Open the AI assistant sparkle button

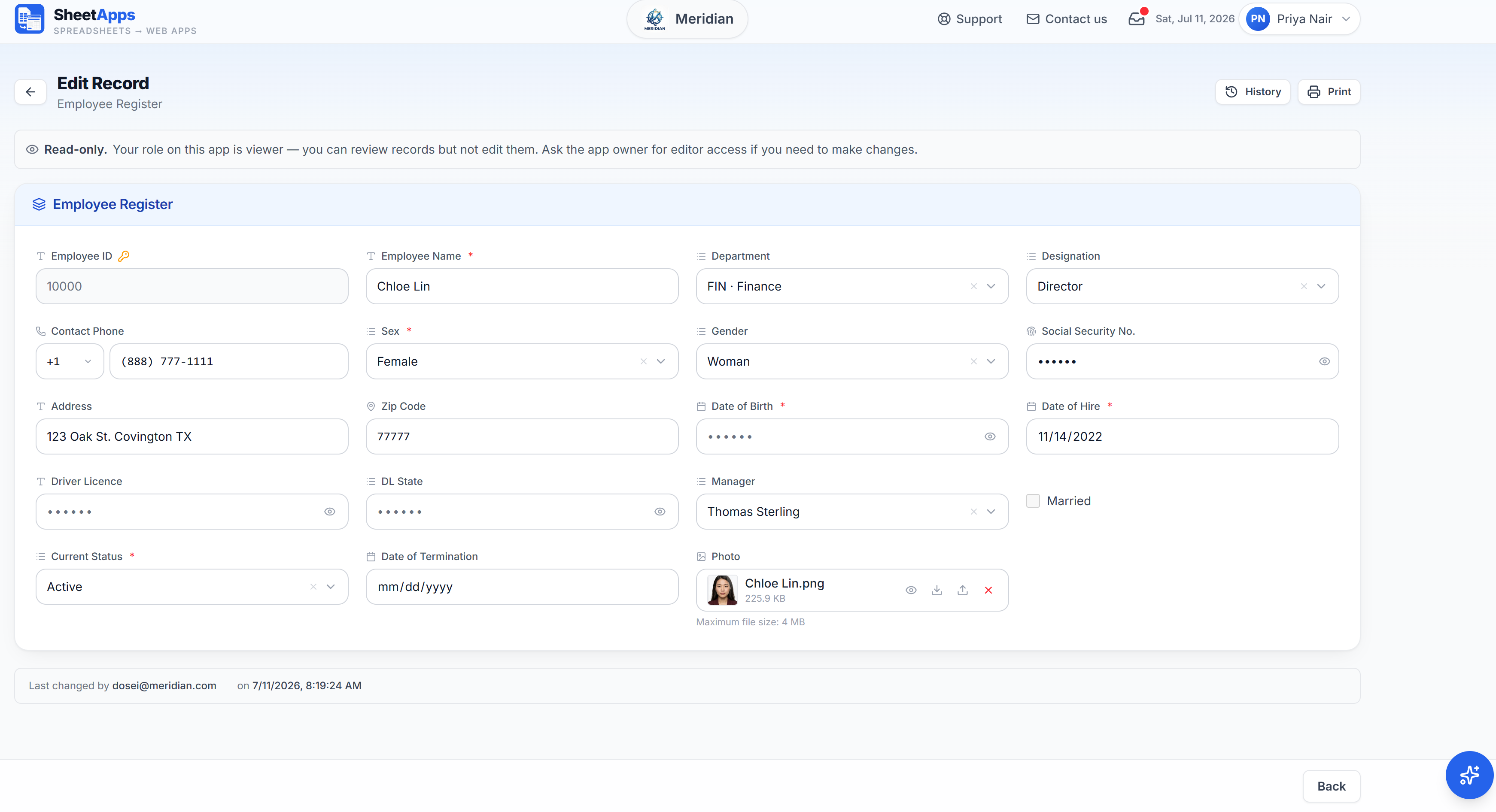click(x=1469, y=775)
